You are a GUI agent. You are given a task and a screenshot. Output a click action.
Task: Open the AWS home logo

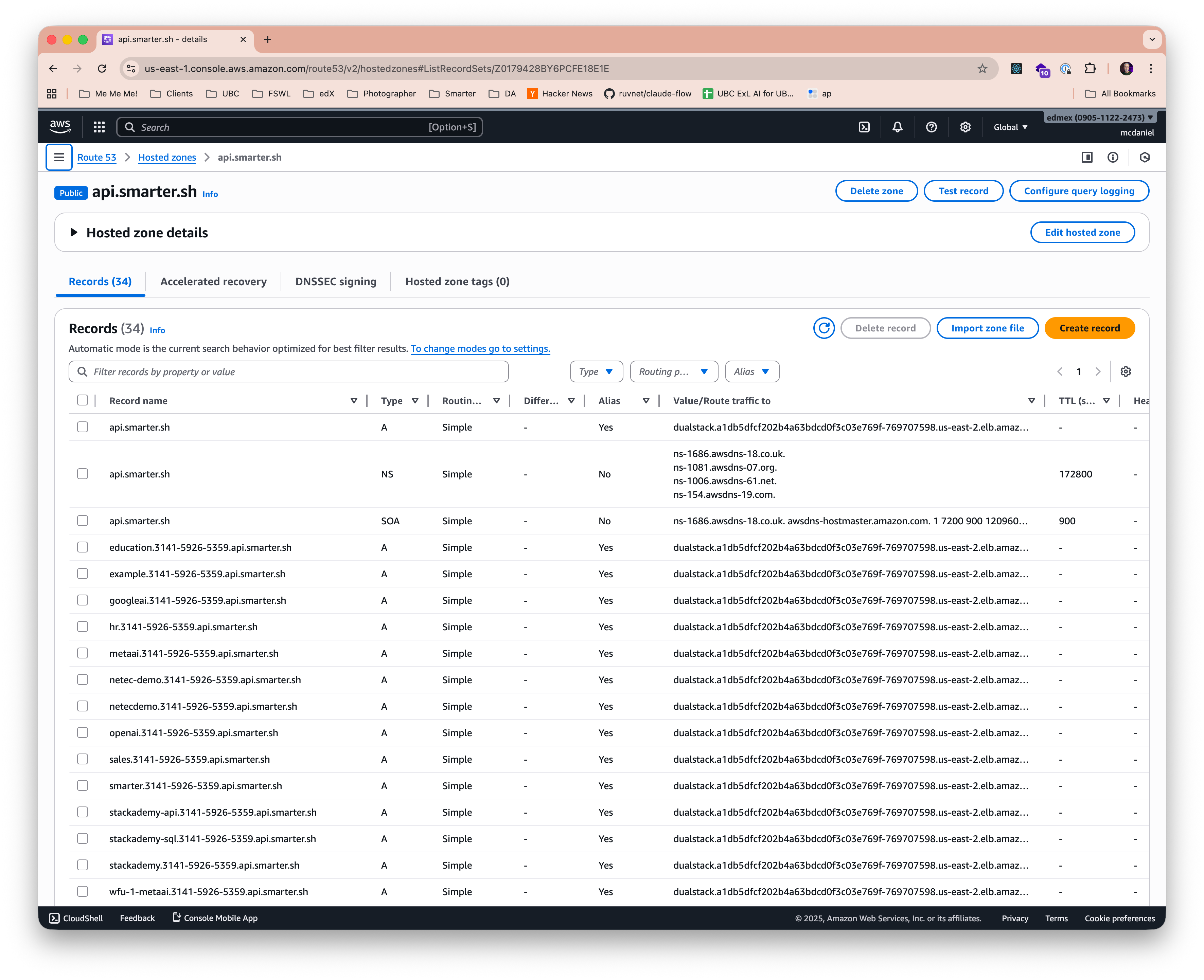click(60, 126)
